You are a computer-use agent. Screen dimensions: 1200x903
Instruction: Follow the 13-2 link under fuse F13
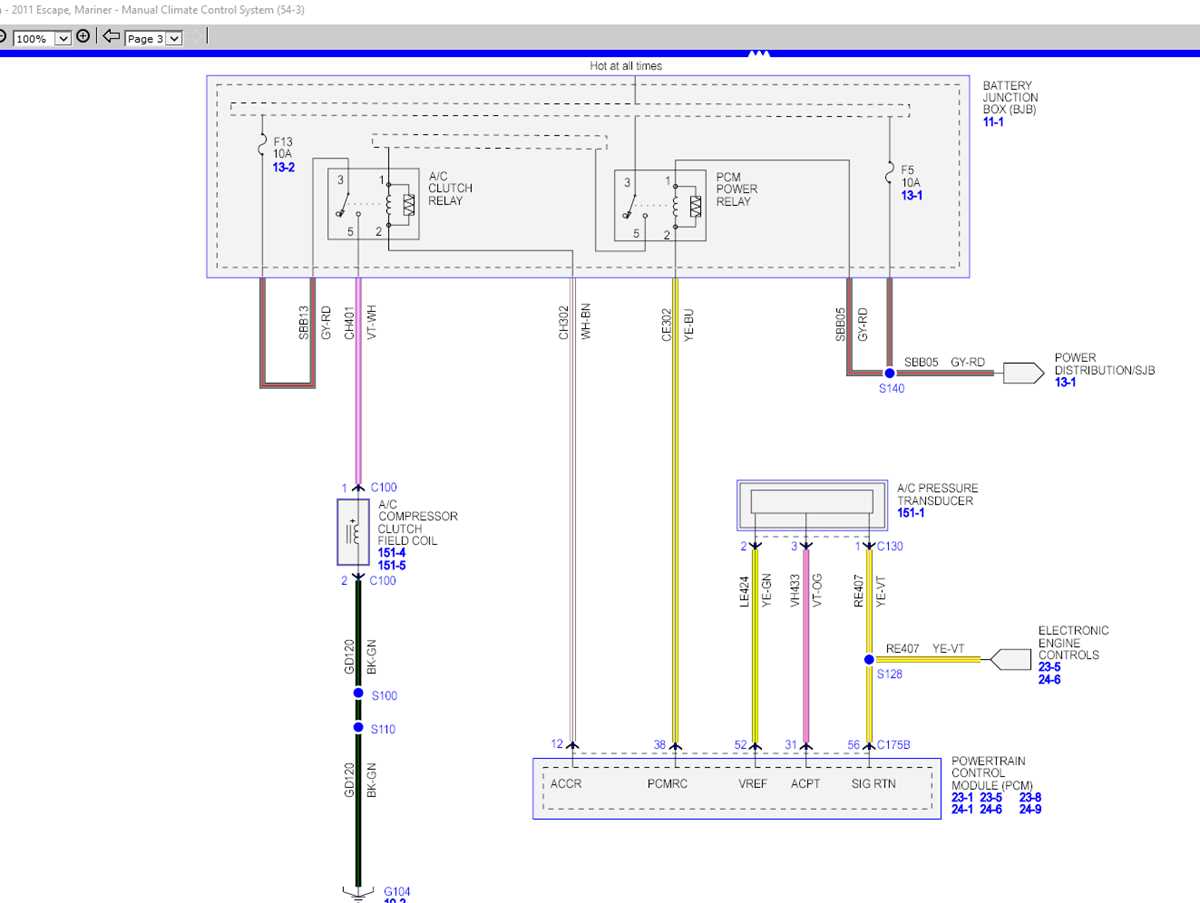click(284, 167)
